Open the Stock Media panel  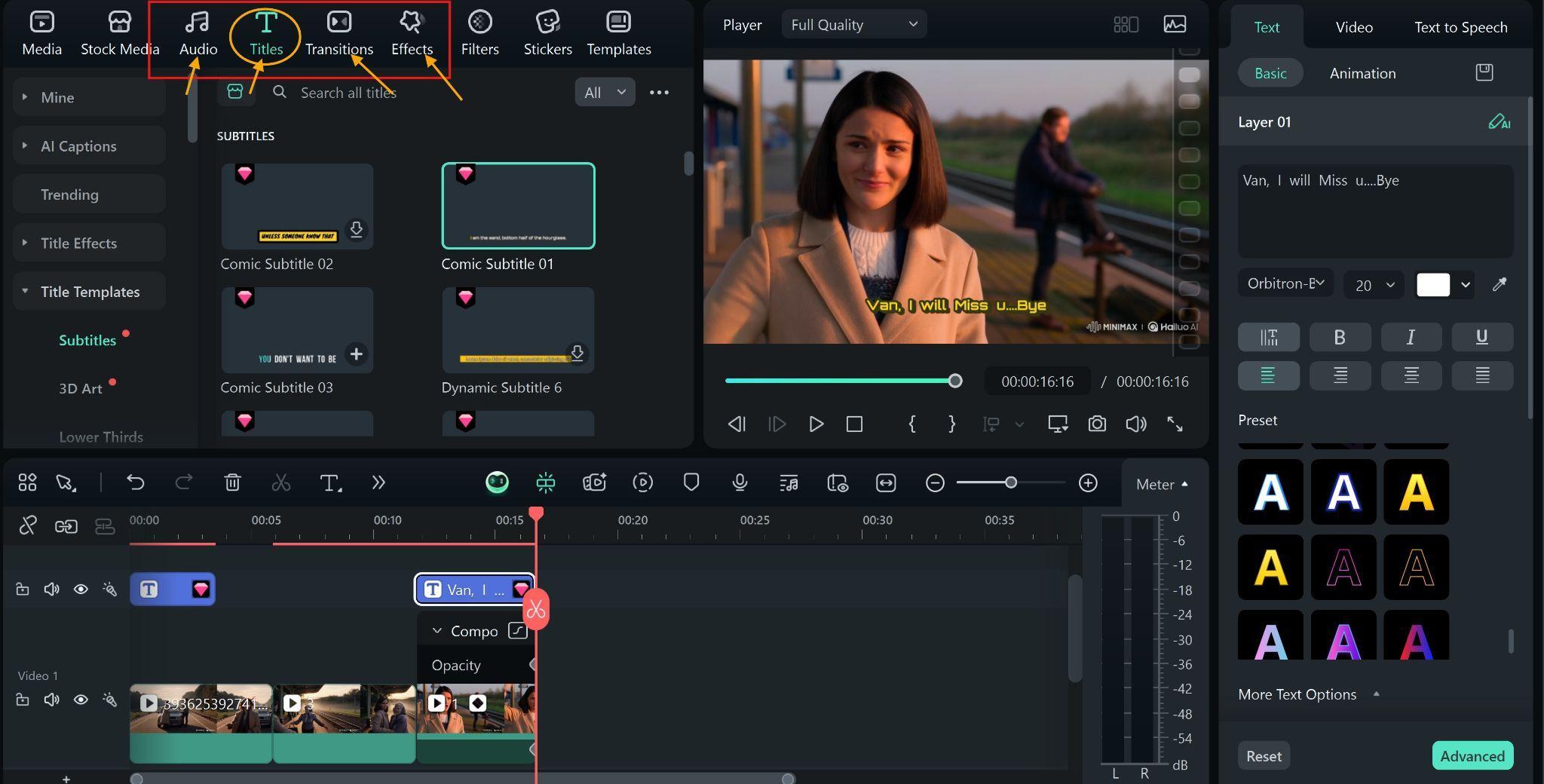(x=120, y=34)
